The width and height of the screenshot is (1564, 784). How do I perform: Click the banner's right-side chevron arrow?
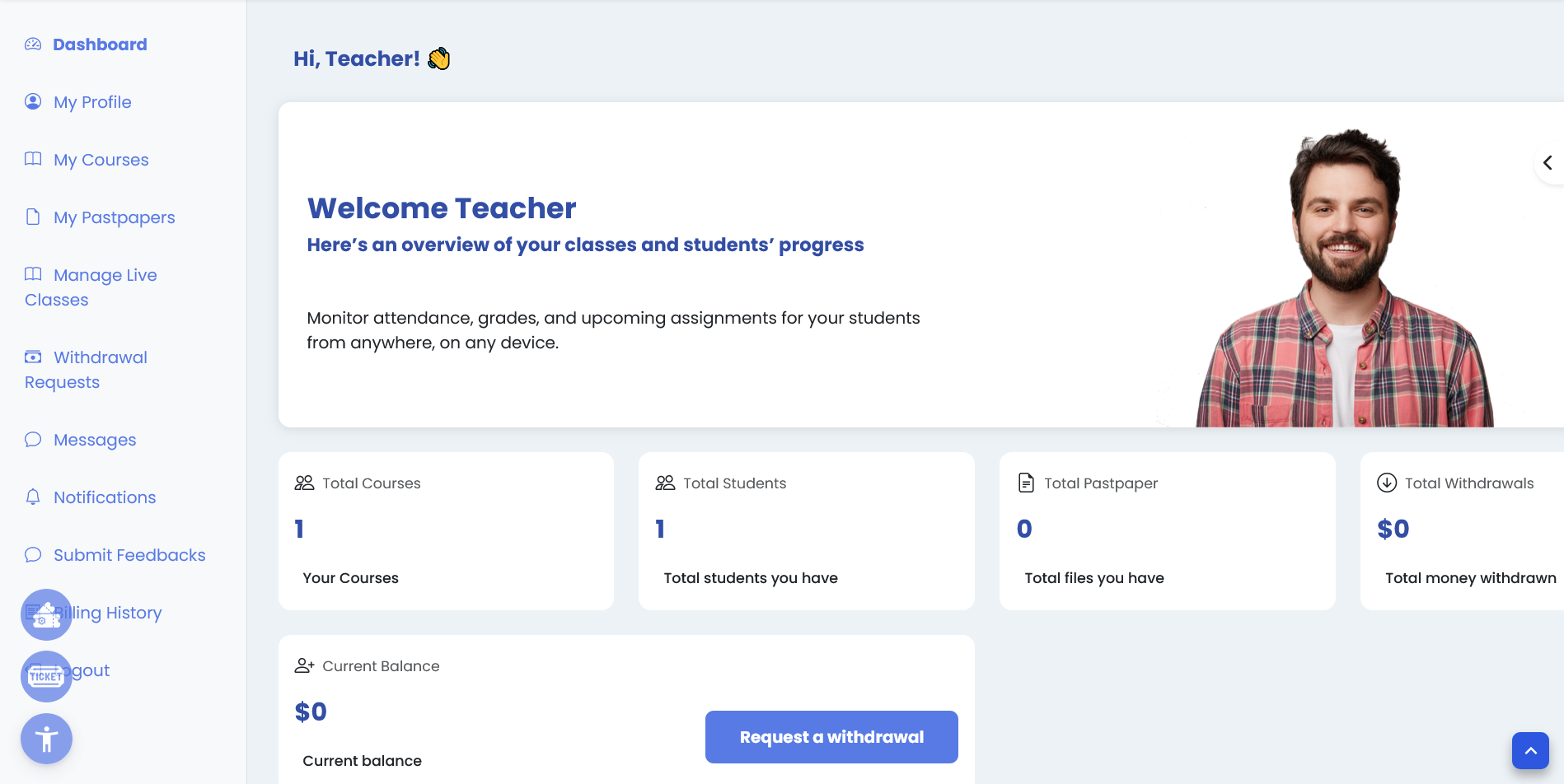(x=1548, y=162)
